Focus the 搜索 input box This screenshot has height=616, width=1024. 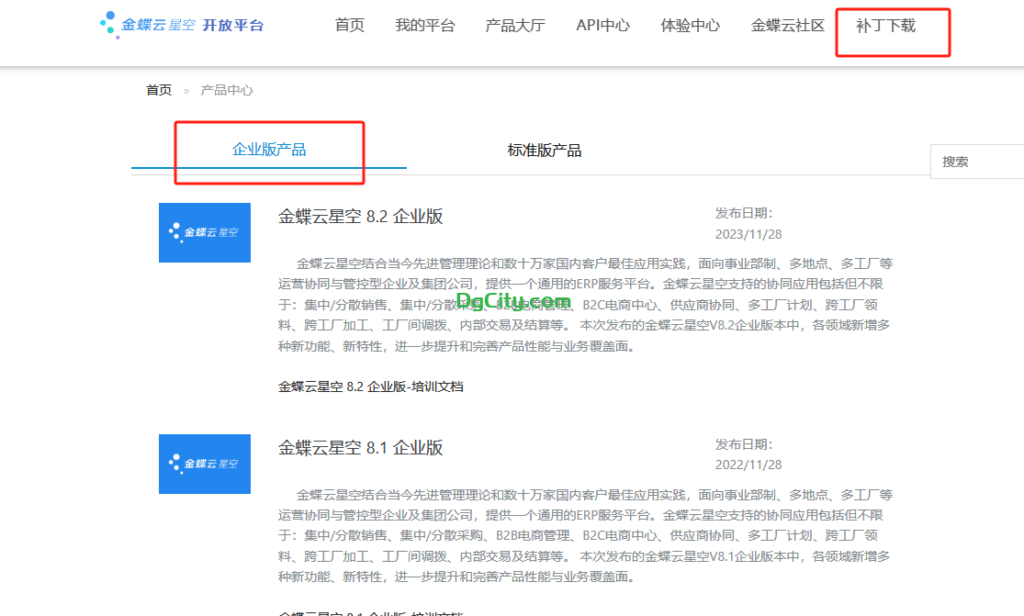pos(978,161)
